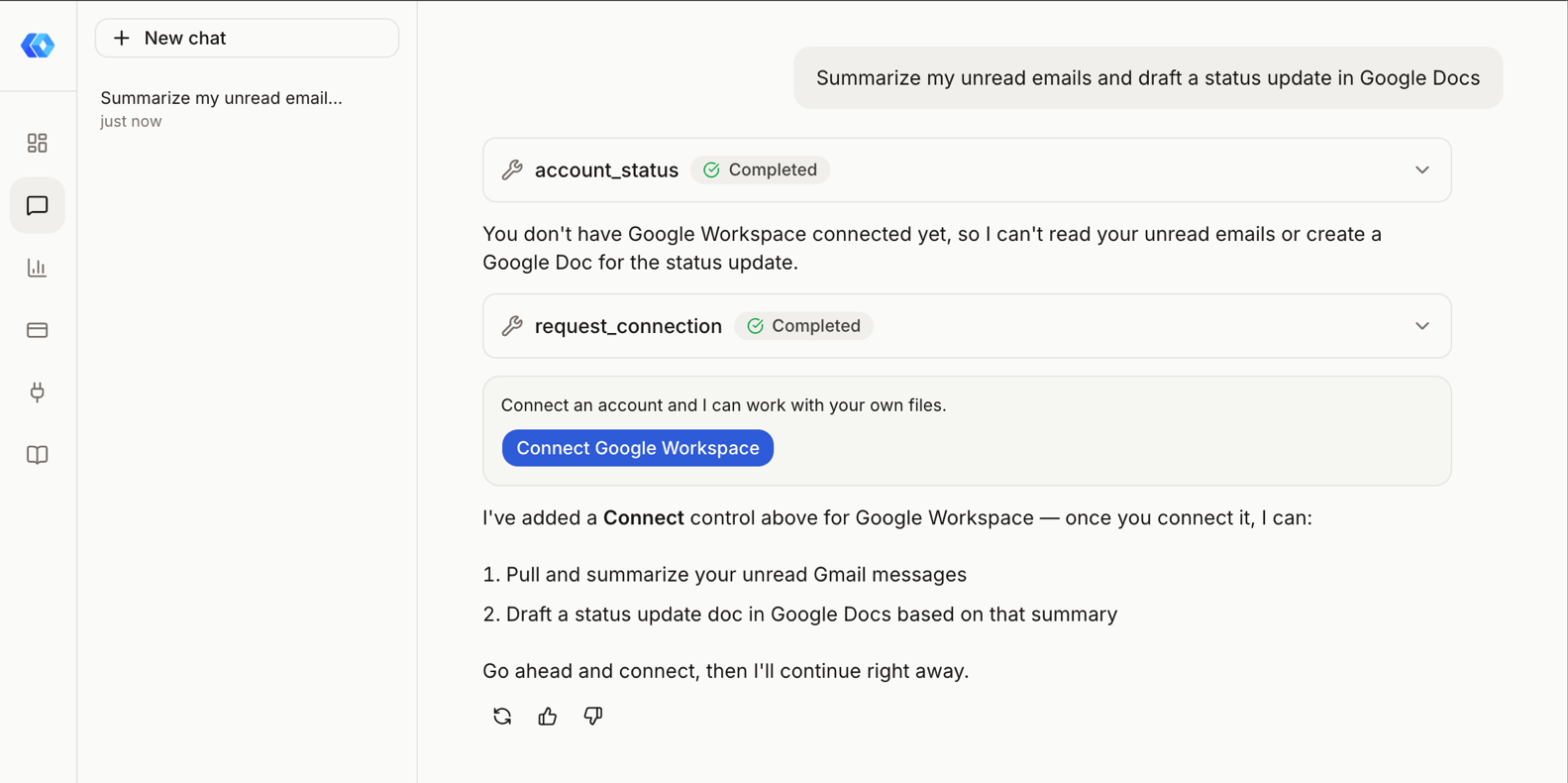Connect Google Workspace button

coord(638,448)
